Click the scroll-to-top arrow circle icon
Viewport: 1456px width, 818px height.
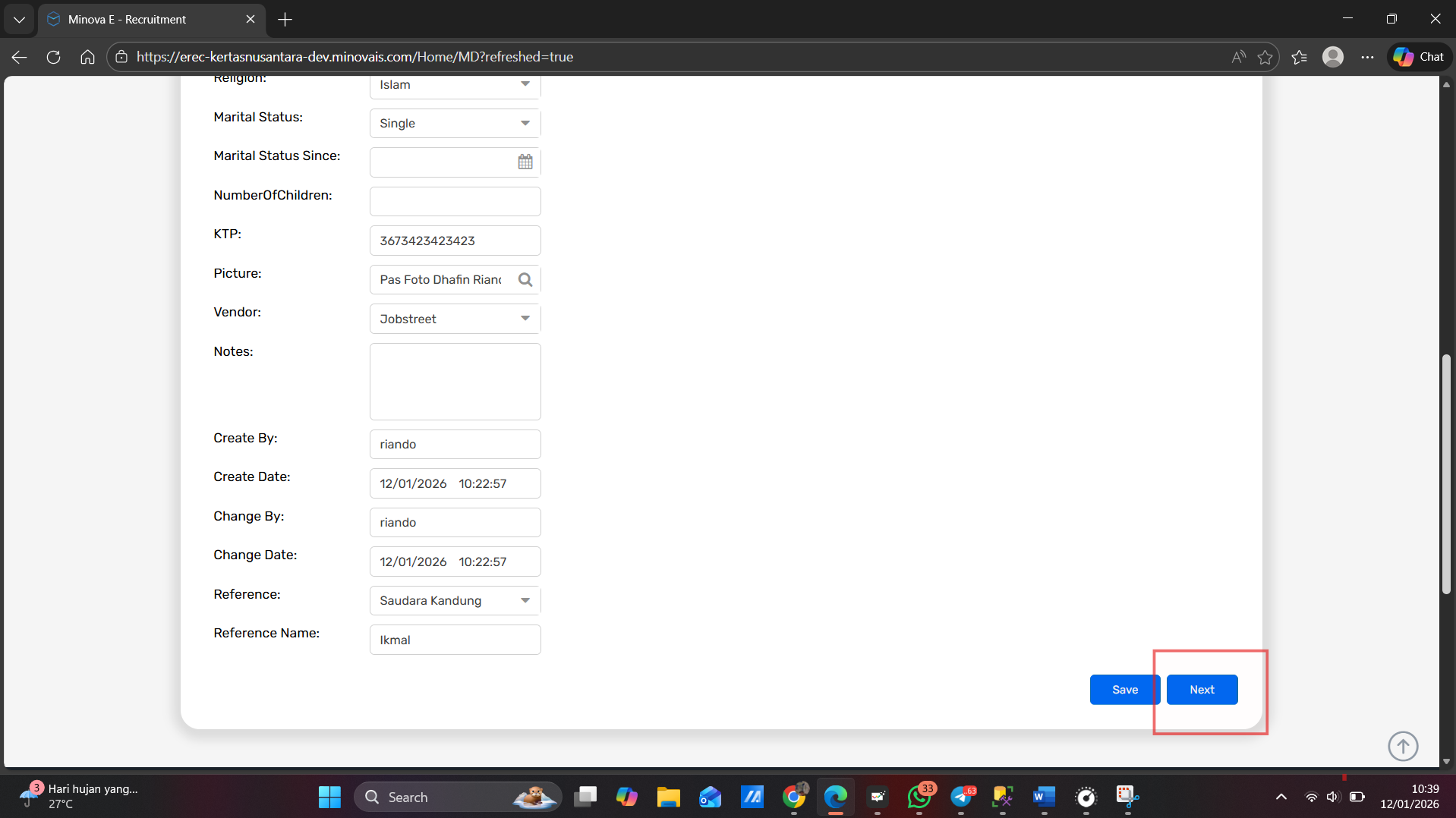(1402, 746)
